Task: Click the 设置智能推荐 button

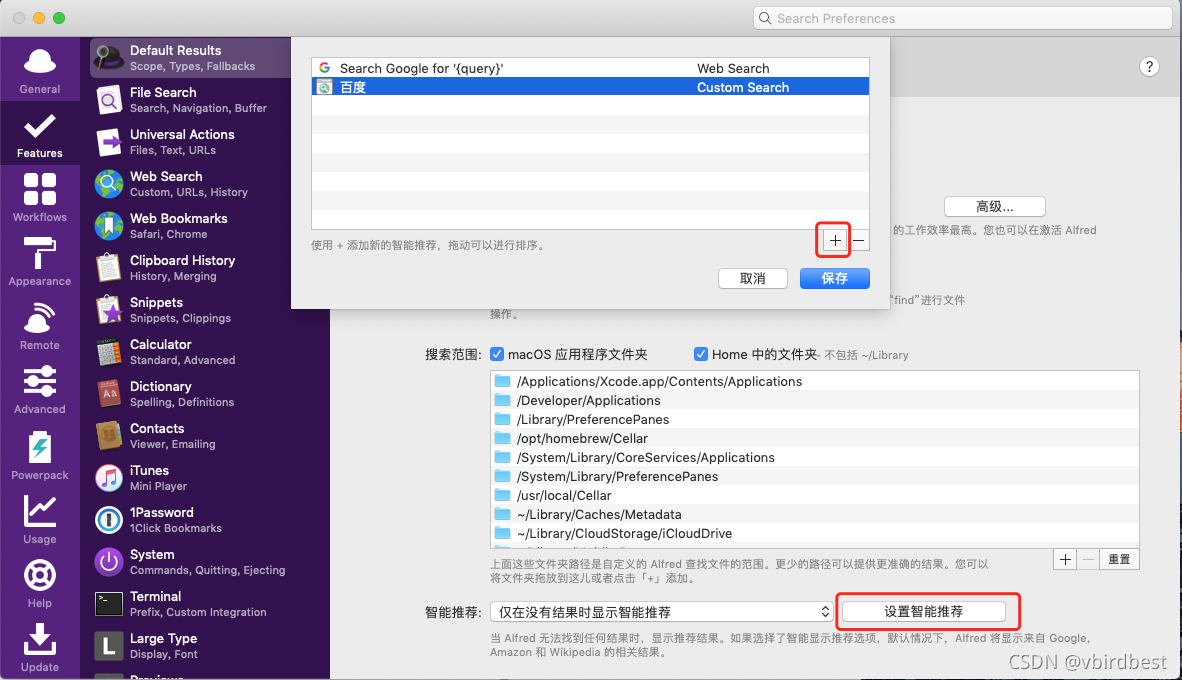Action: pyautogui.click(x=923, y=611)
